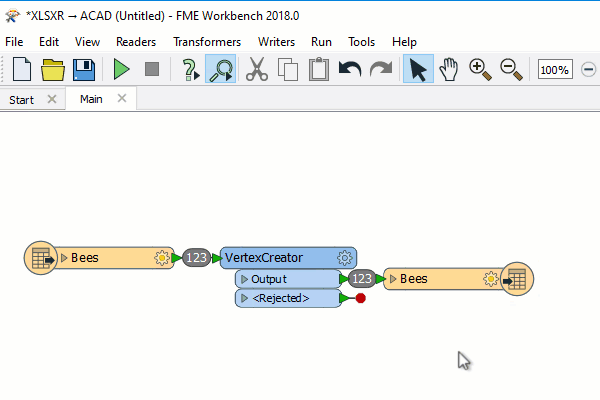Viewport: 600px width, 400px height.
Task: Expand the VertexCreator Output port
Action: click(x=244, y=279)
